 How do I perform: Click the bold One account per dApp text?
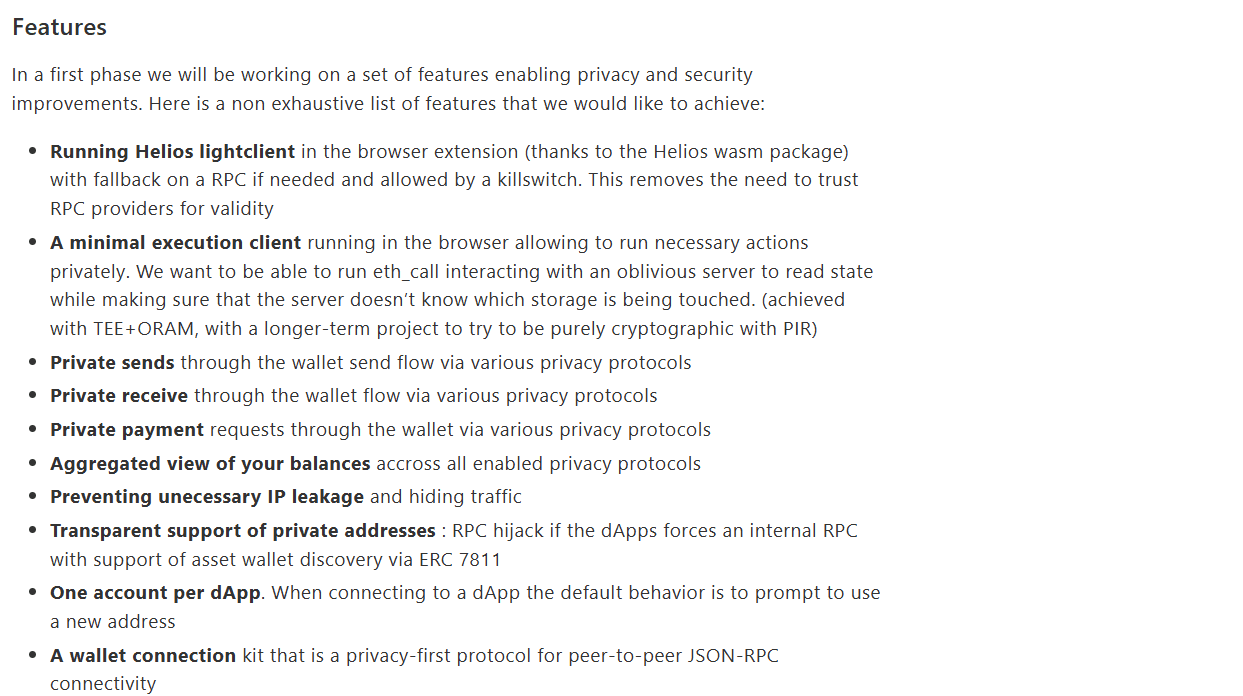coord(155,593)
